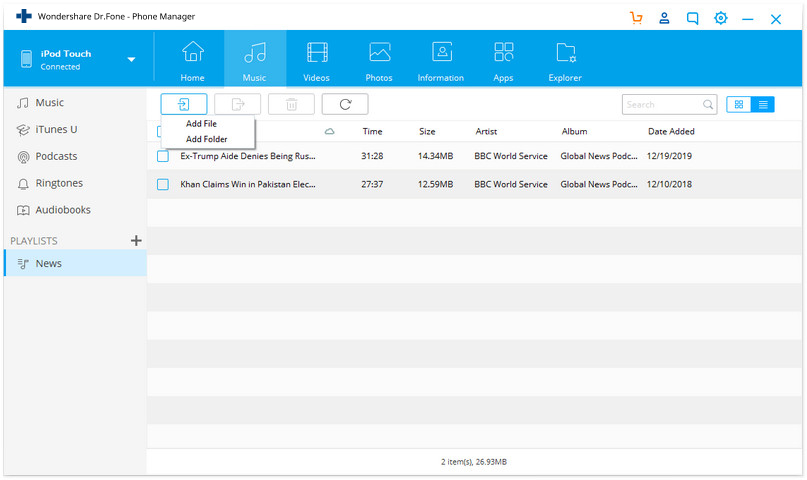Open the feedback chat bubble icon
Viewport: 807px width, 480px height.
pos(693,19)
